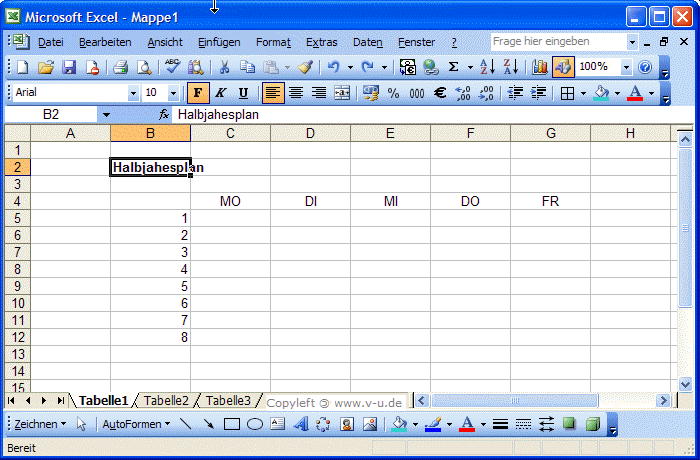Select cell containing FR
This screenshot has height=460, width=700.
pyautogui.click(x=550, y=201)
